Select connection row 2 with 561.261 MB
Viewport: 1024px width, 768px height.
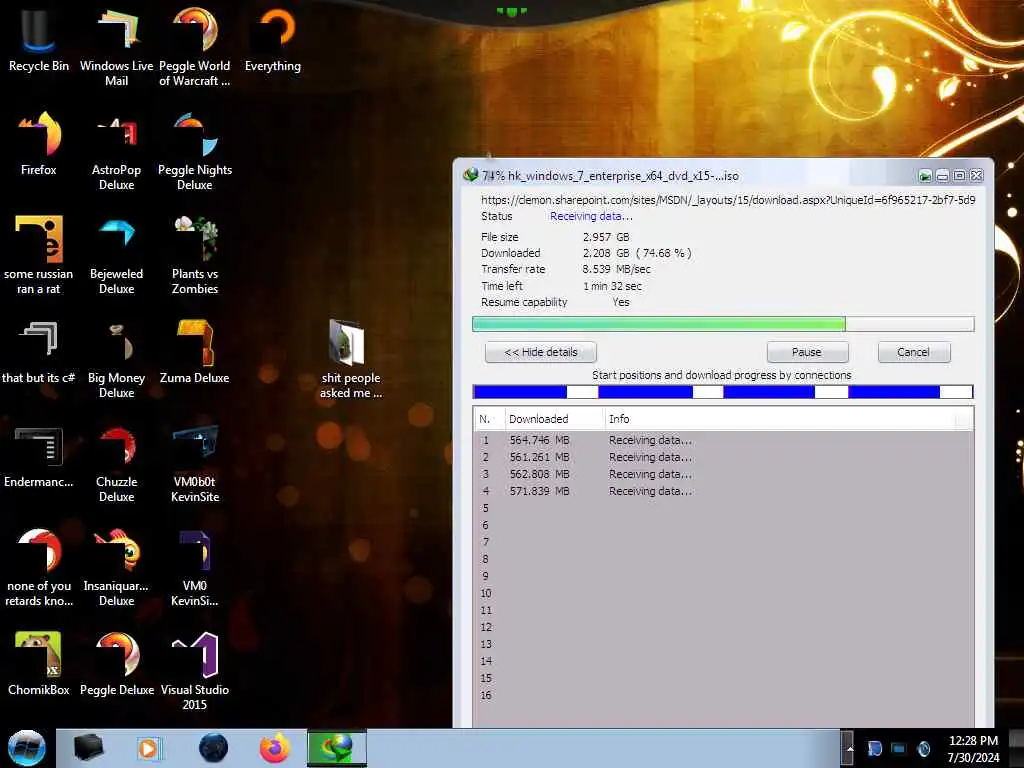[723, 457]
